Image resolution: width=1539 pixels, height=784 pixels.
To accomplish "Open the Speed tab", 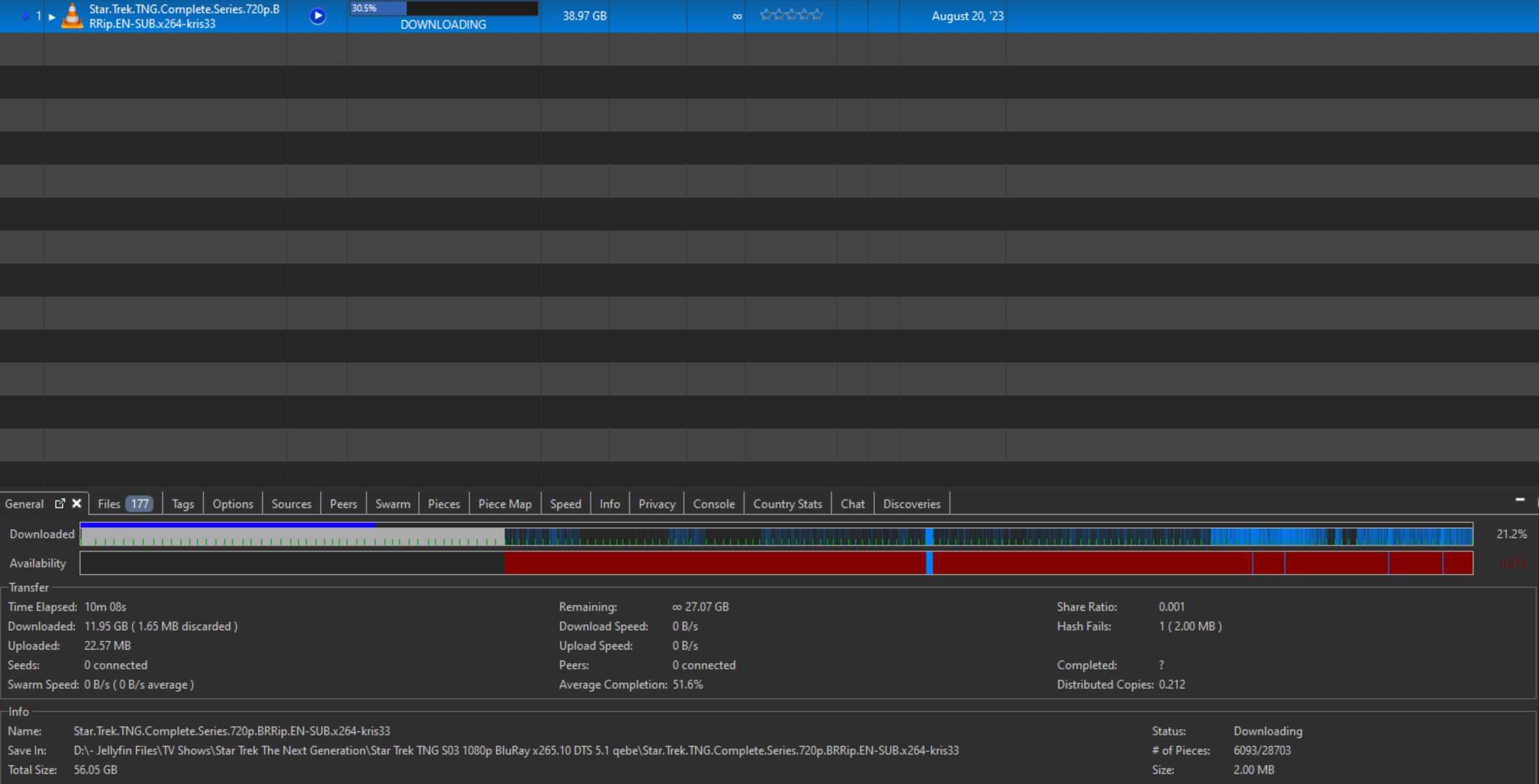I will point(565,504).
